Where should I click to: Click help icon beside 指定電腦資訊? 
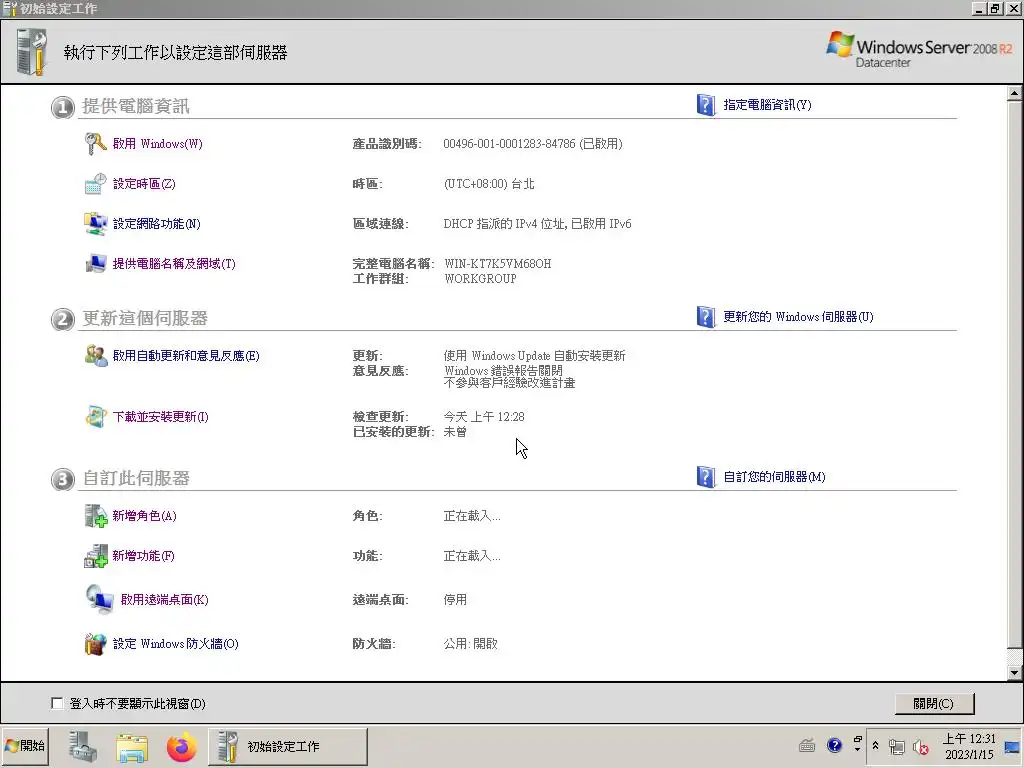pos(706,105)
